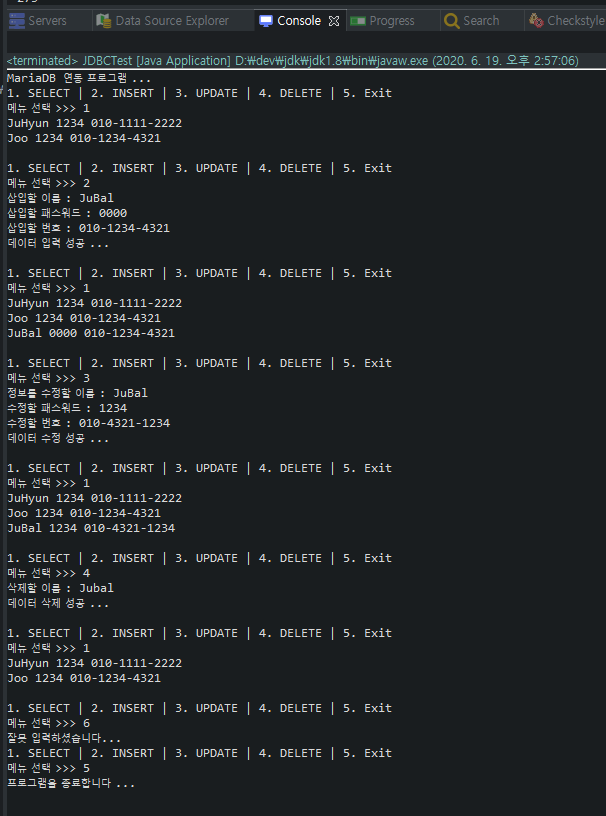The width and height of the screenshot is (606, 816).
Task: Click the Servers tab icon
Action: (17, 21)
